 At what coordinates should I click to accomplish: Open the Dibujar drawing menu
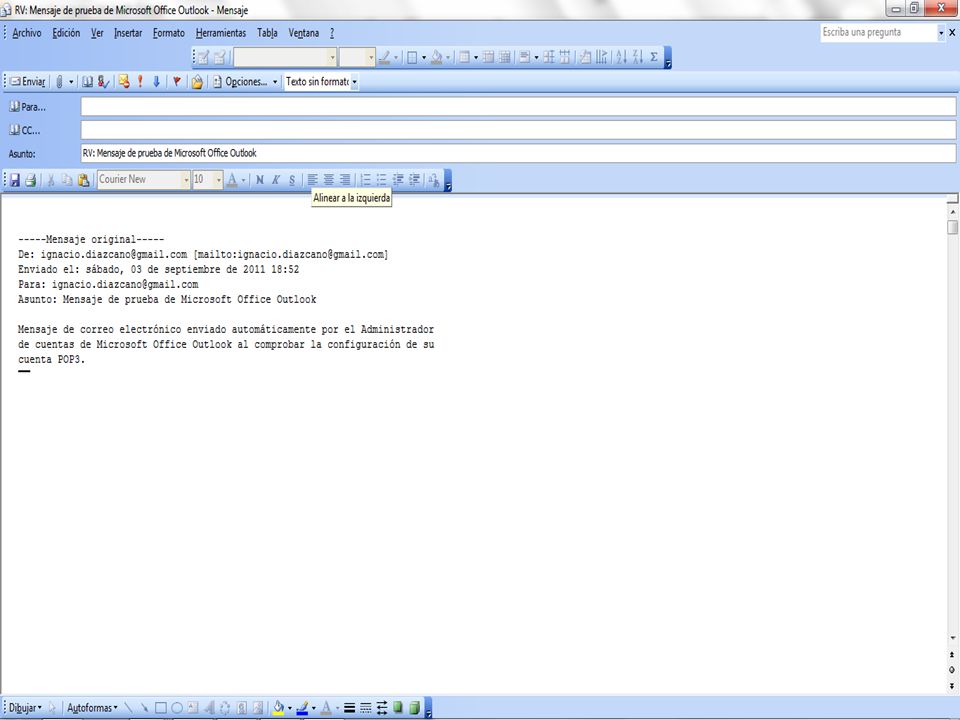click(25, 708)
